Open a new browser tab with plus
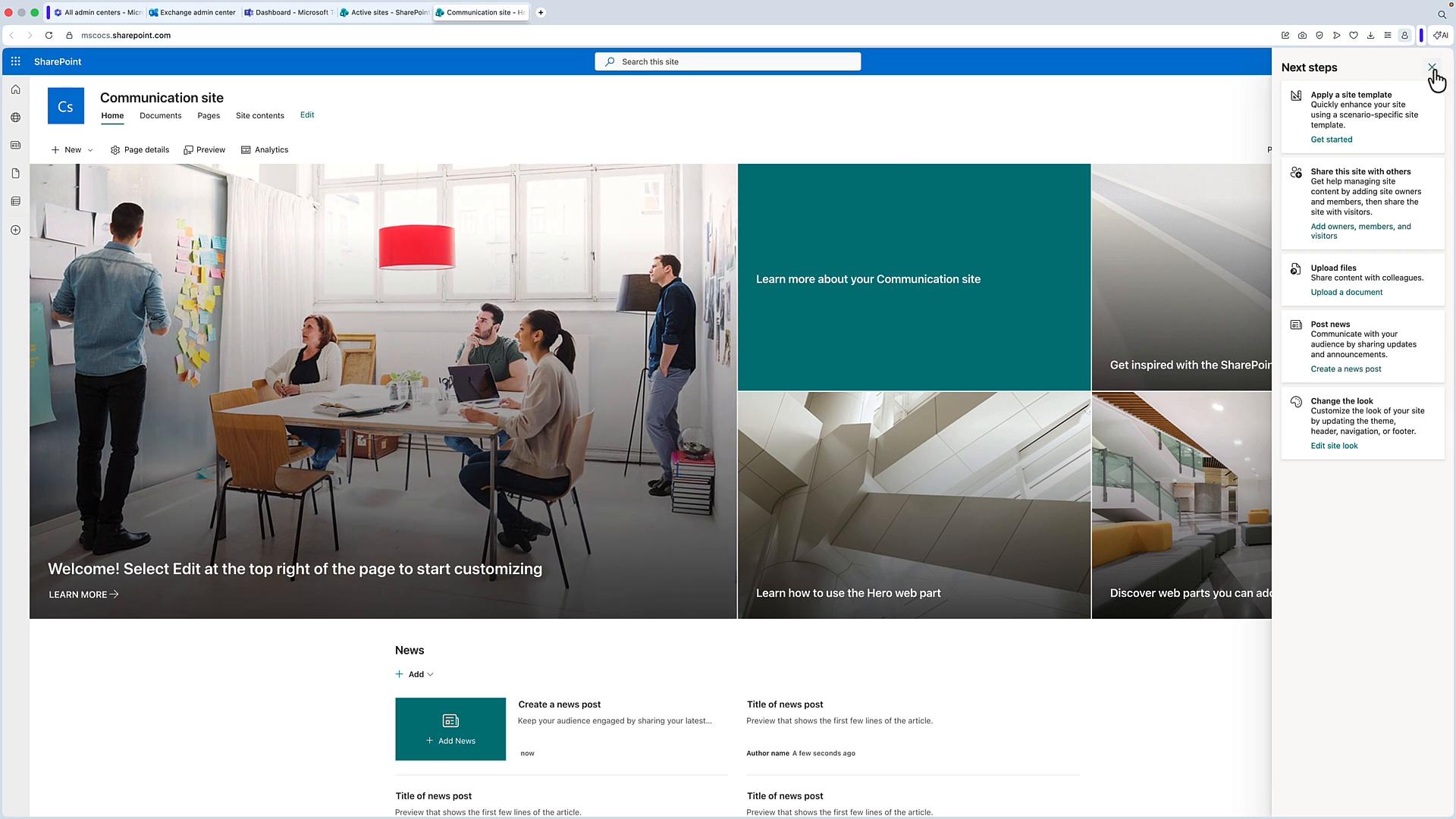Viewport: 1456px width, 819px height. [541, 13]
